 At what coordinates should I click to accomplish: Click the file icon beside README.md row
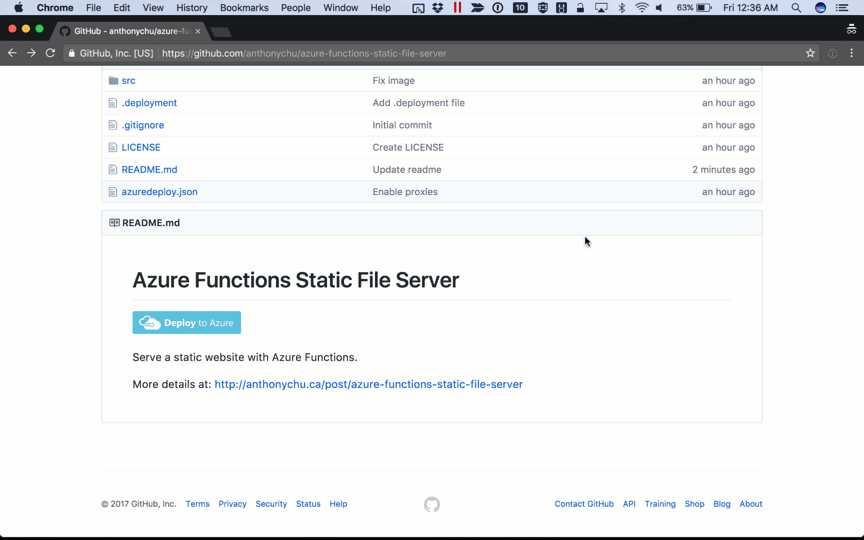[x=112, y=170]
